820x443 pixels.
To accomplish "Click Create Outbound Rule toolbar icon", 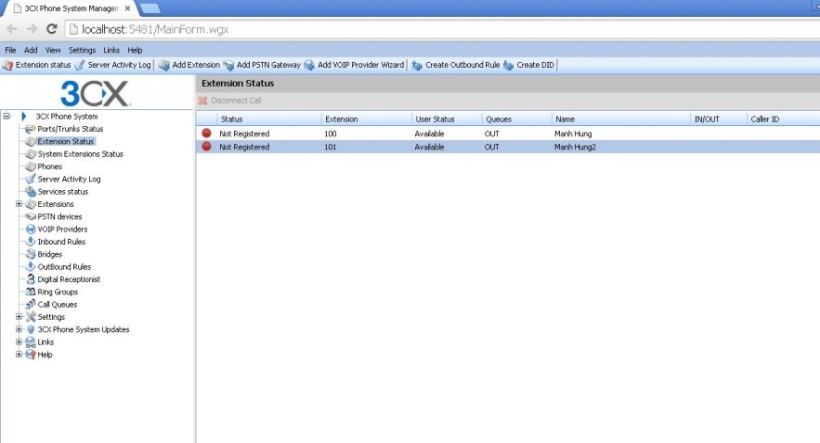I will click(417, 65).
